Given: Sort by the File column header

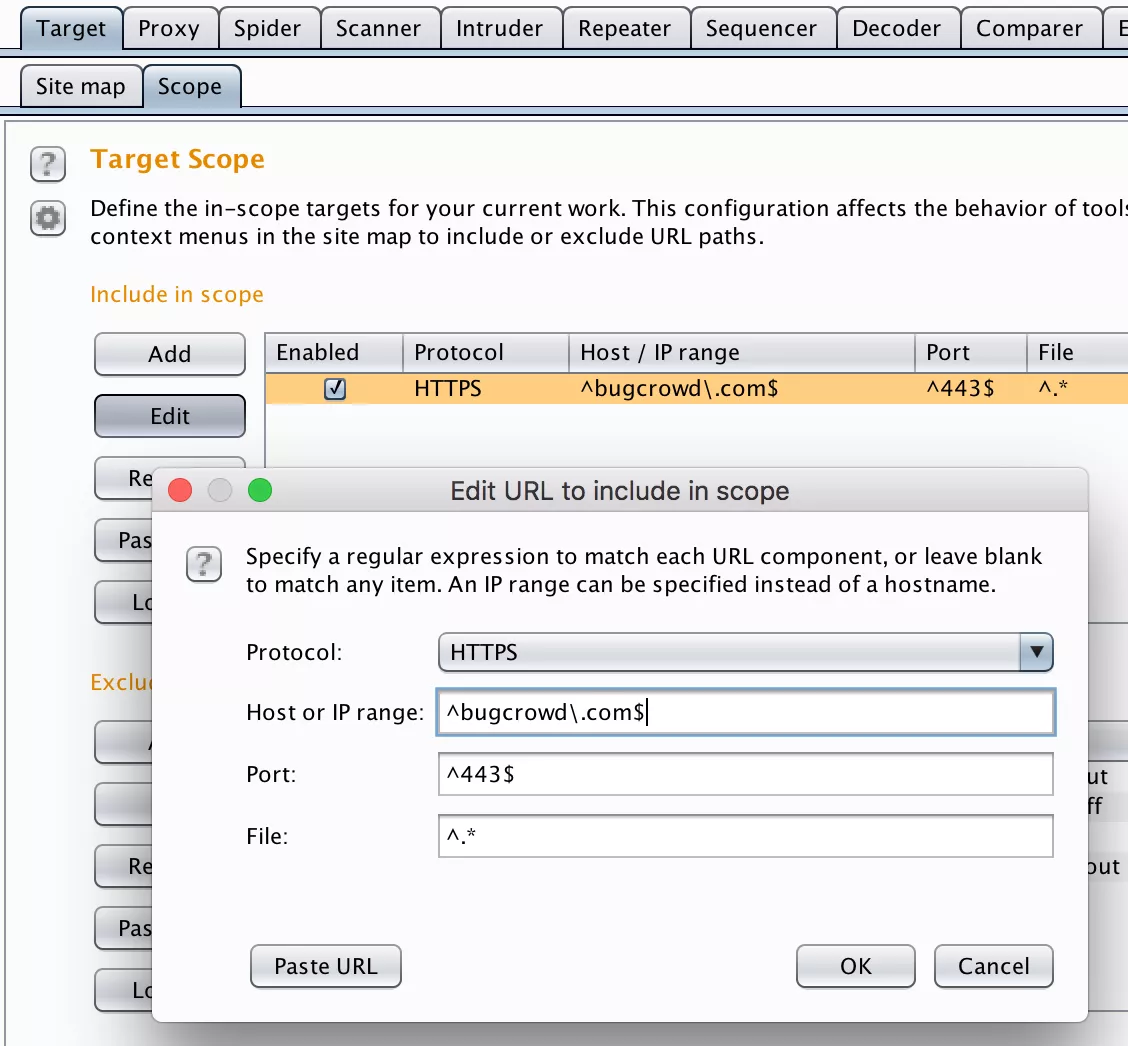Looking at the screenshot, I should [1077, 353].
